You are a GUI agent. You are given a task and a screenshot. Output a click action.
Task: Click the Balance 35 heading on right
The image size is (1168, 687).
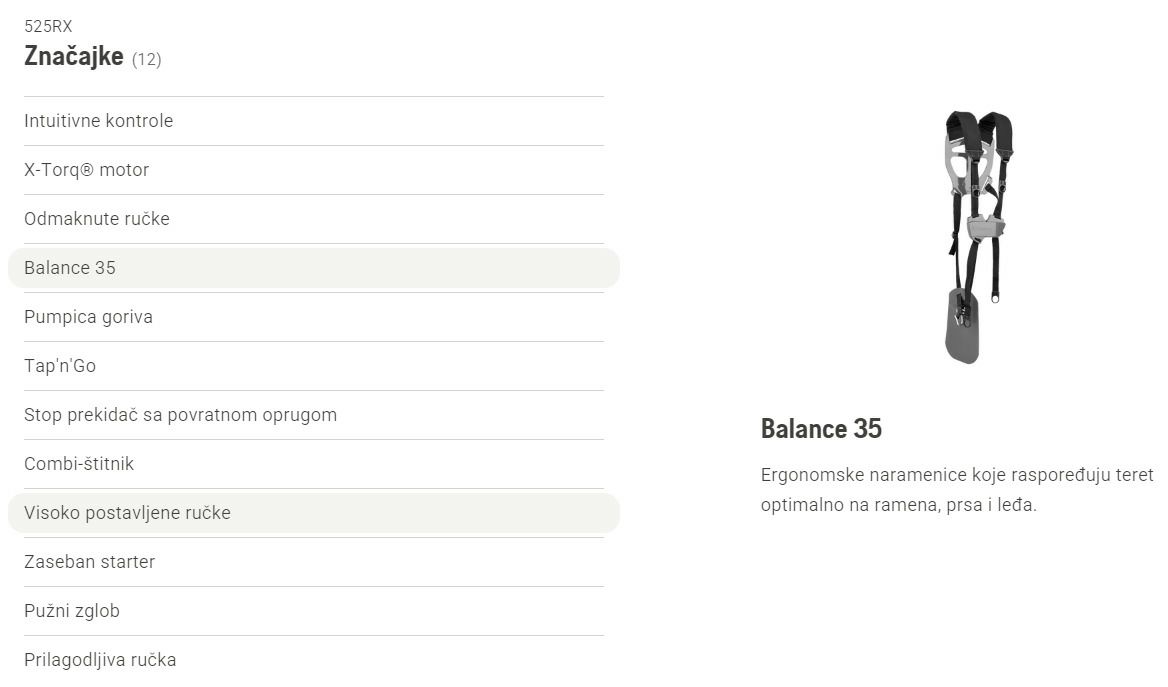[821, 429]
